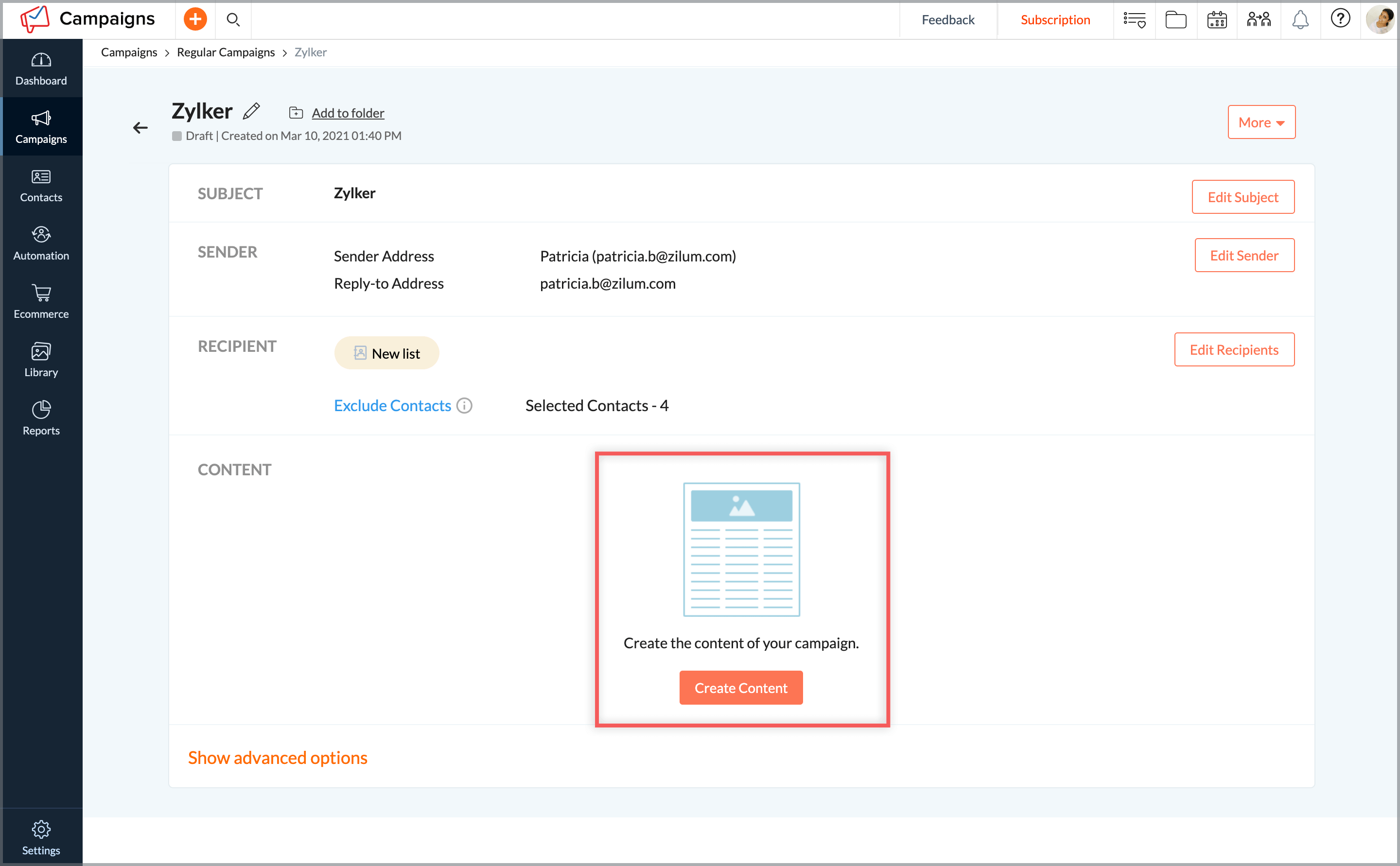Open notifications via the bell icon
This screenshot has height=866, width=1400.
point(1300,19)
